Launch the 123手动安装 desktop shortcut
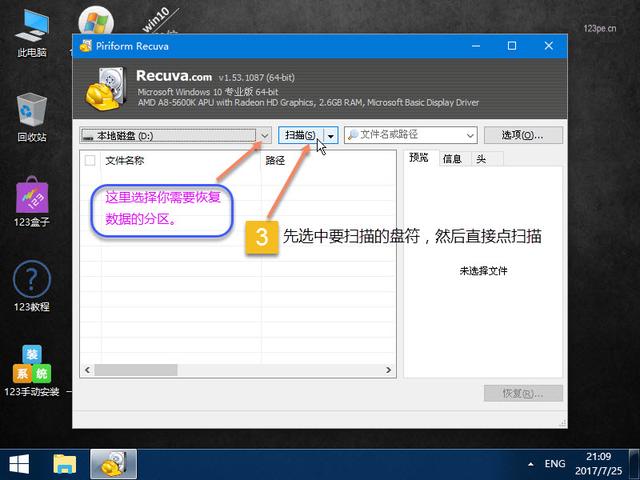The height and width of the screenshot is (480, 640). pos(31,371)
